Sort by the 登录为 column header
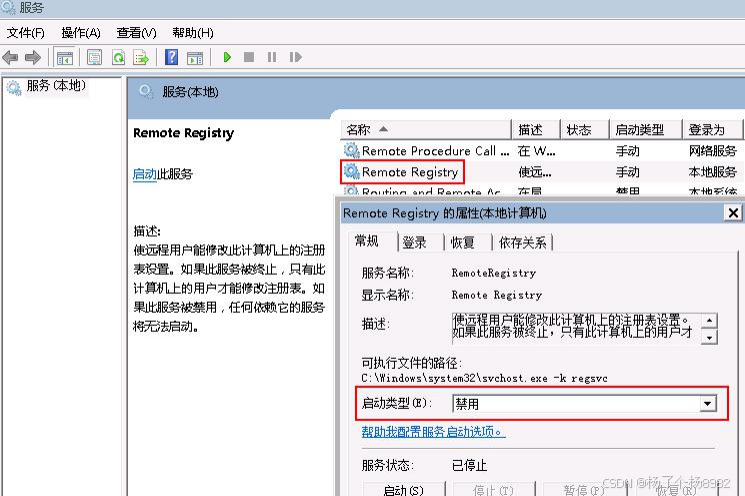 coord(712,129)
